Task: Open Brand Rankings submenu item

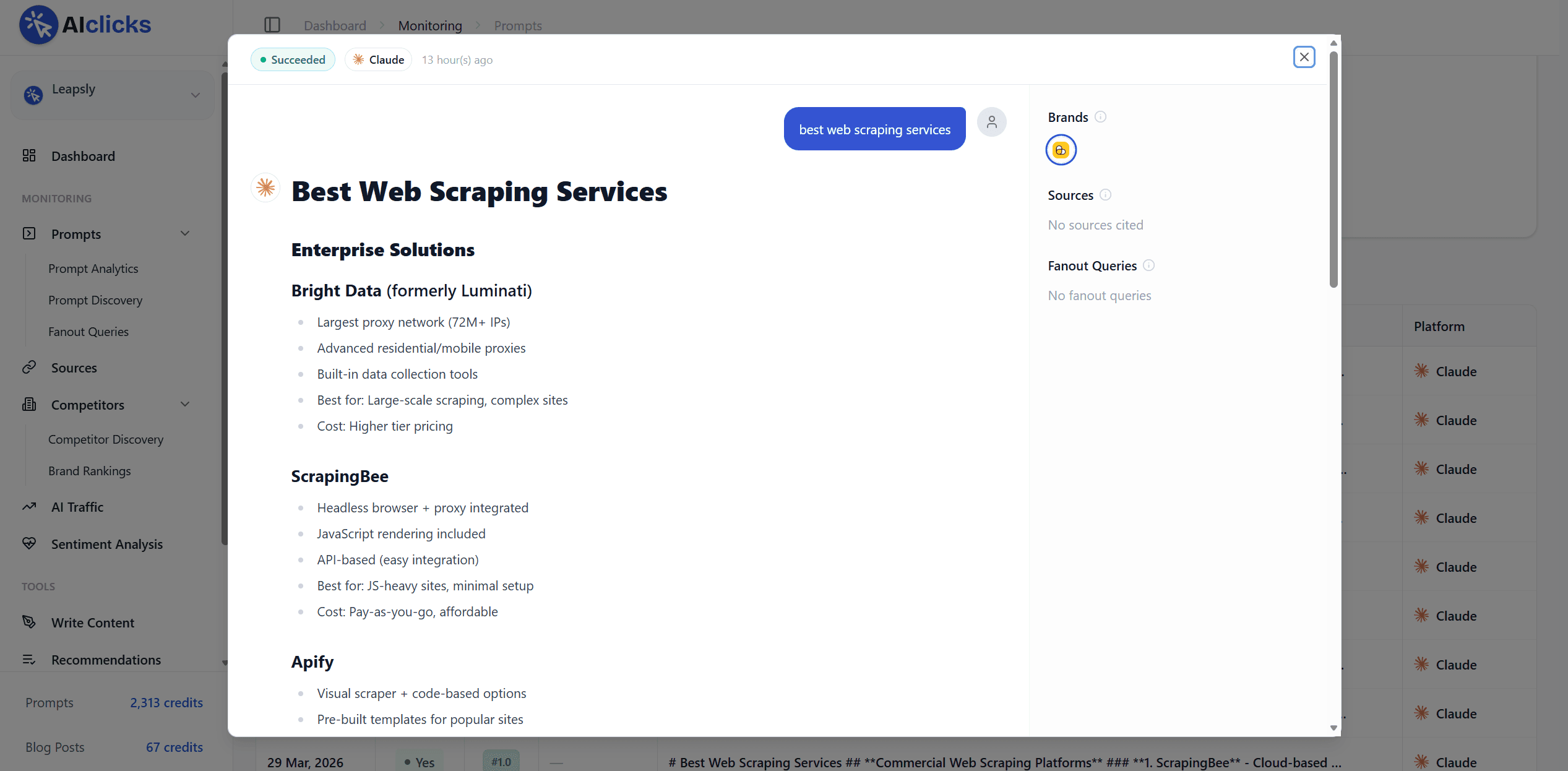Action: pos(89,471)
